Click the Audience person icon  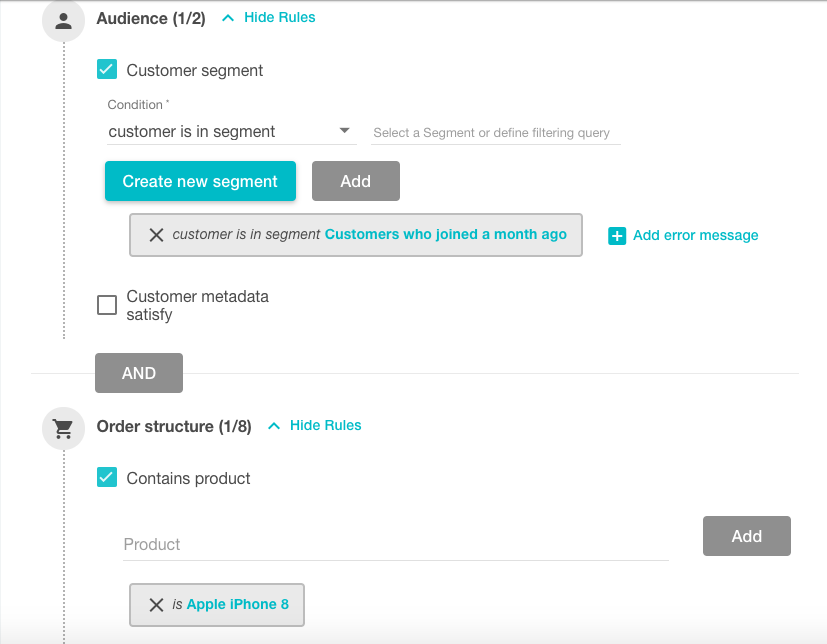[63, 21]
